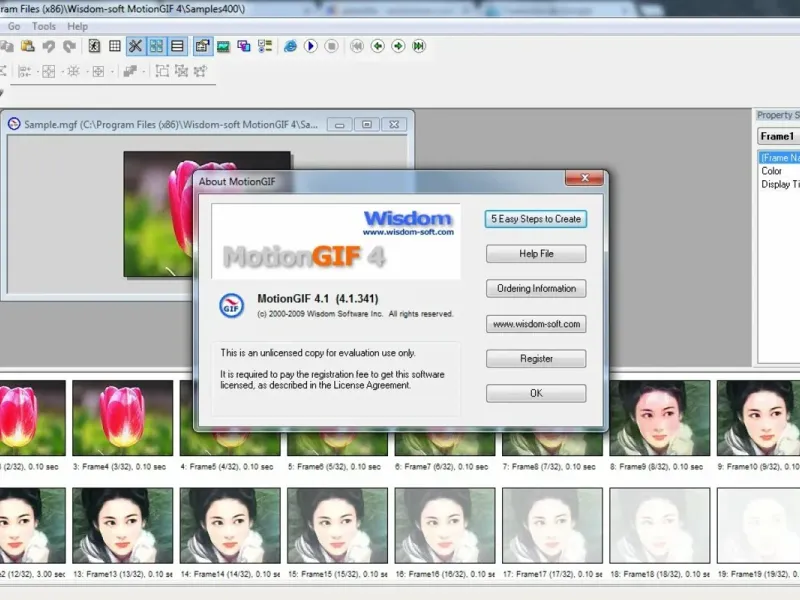Open the Go menu
The height and width of the screenshot is (600, 800).
pyautogui.click(x=14, y=27)
